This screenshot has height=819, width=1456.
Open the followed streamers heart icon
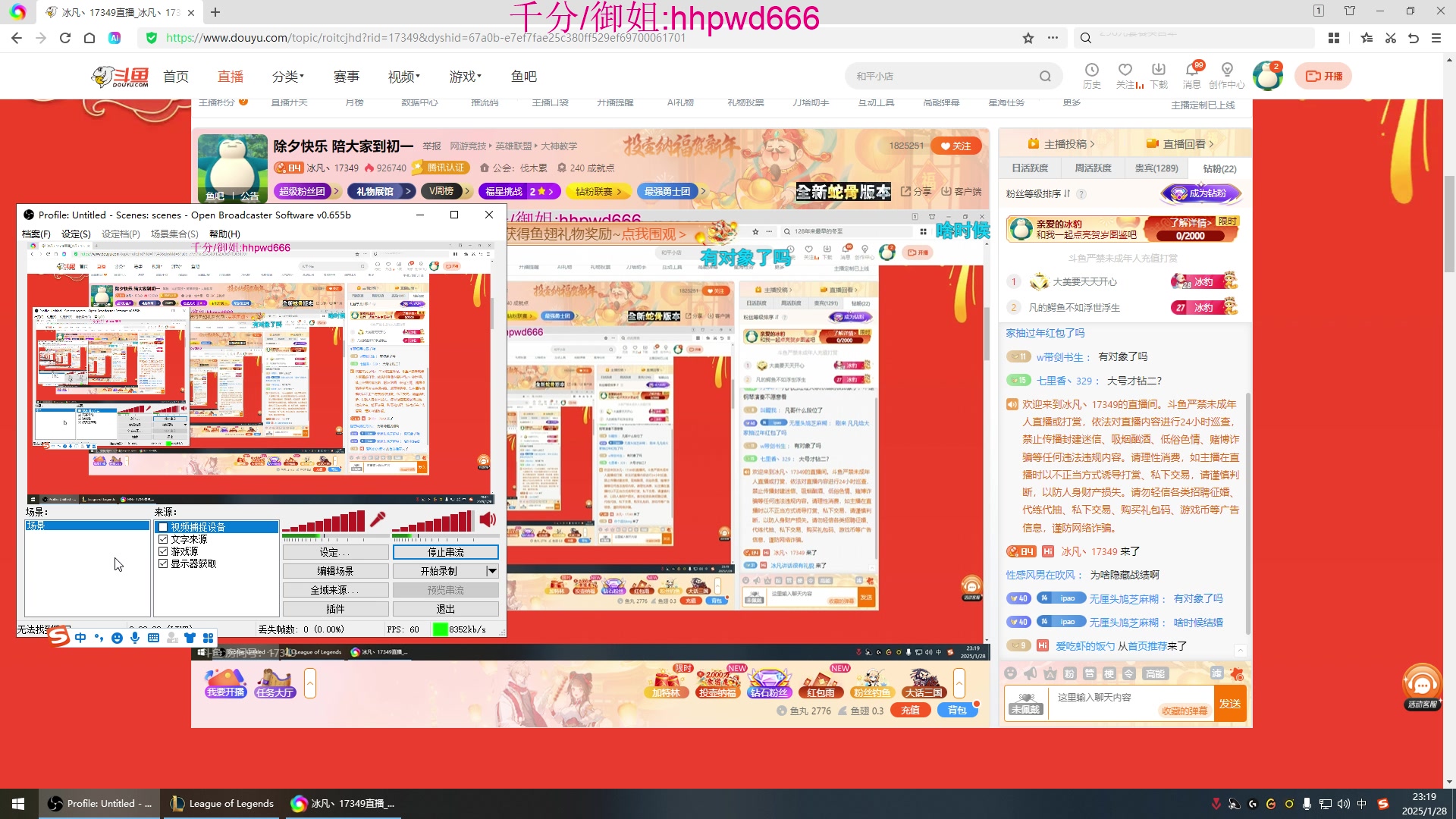(1125, 70)
